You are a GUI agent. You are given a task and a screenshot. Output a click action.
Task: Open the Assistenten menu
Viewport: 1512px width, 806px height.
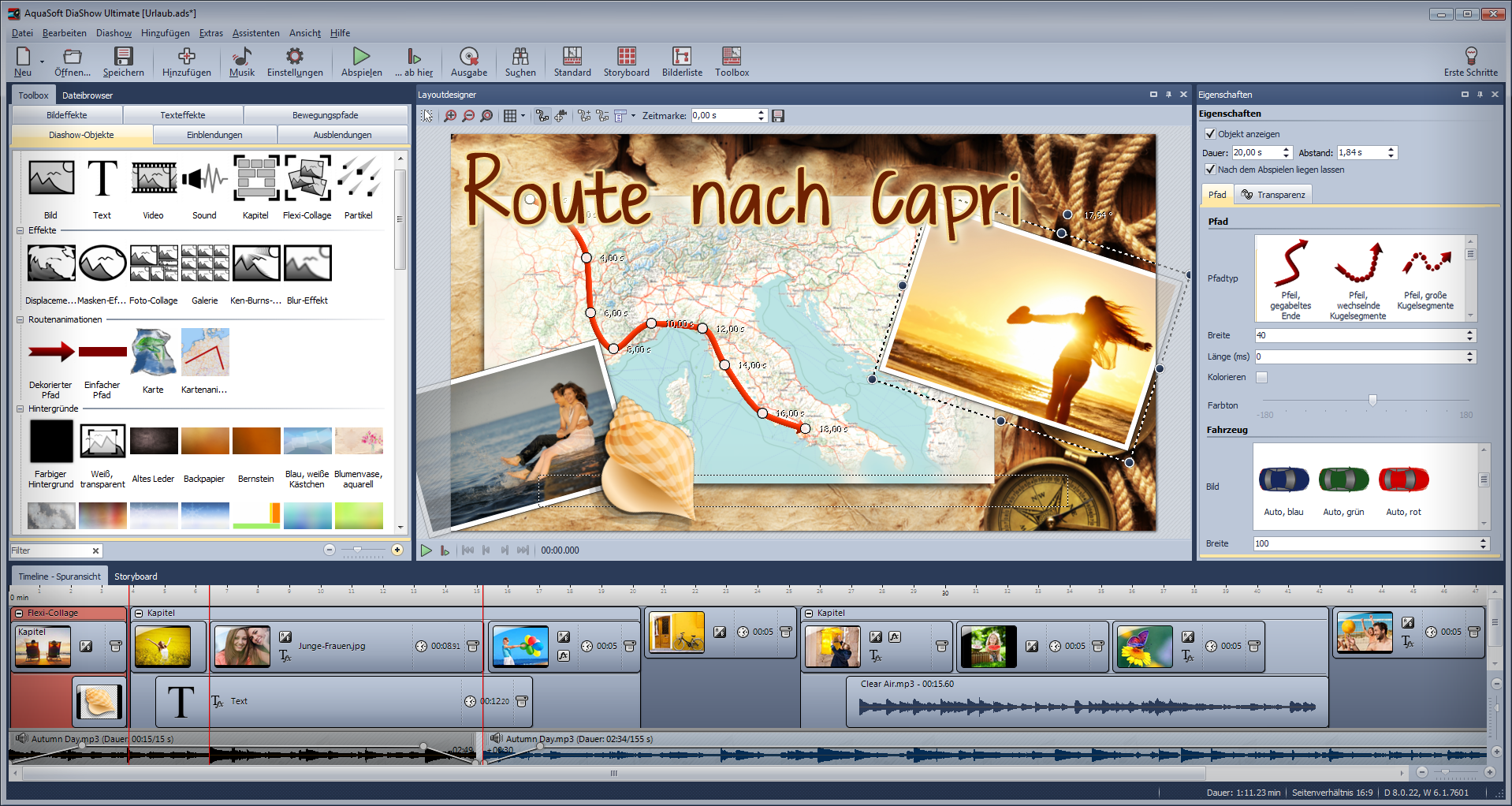pos(255,33)
